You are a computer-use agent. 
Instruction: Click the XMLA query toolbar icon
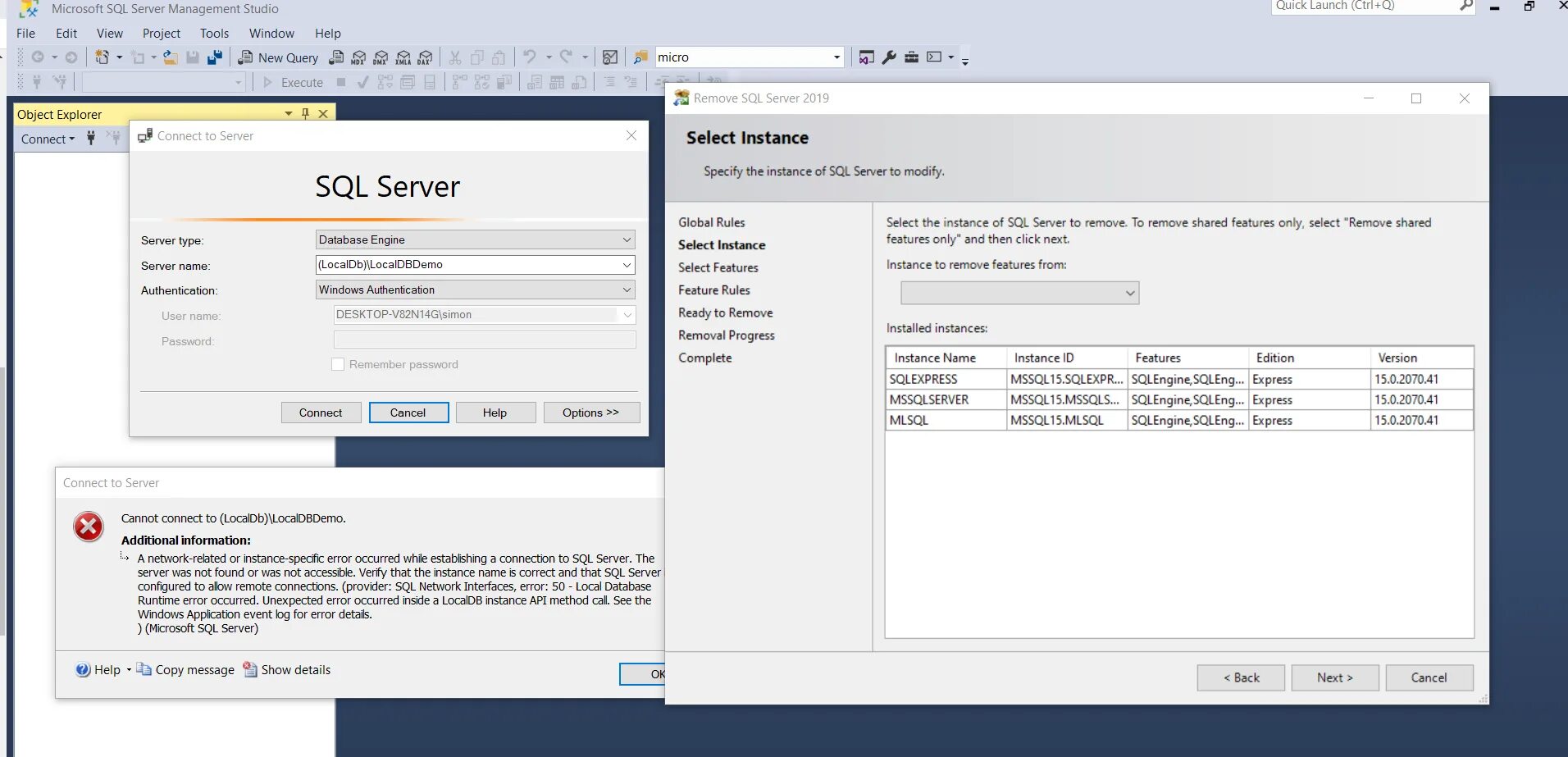click(x=403, y=57)
